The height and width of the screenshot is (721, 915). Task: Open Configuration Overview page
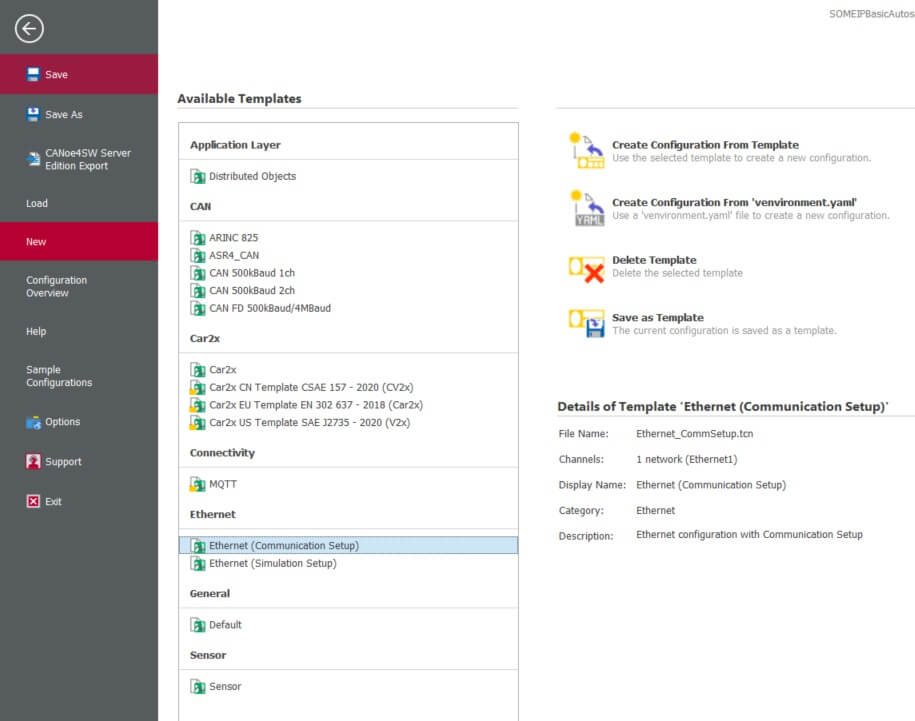[56, 287]
